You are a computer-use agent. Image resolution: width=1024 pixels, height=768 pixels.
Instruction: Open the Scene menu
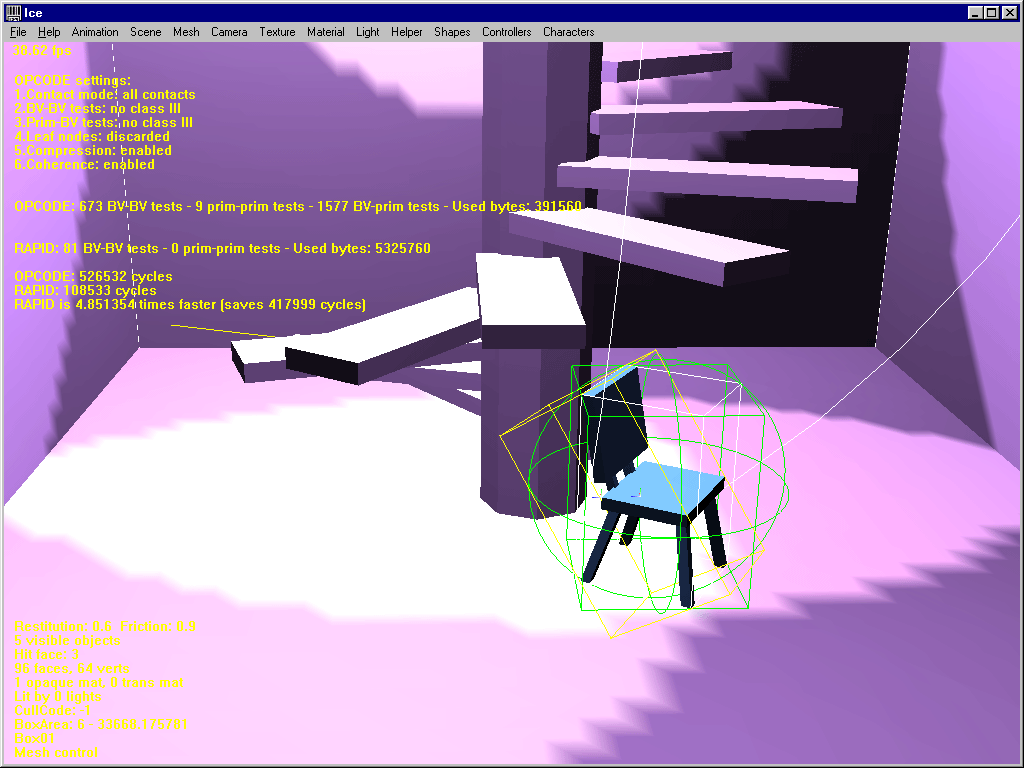tap(146, 32)
